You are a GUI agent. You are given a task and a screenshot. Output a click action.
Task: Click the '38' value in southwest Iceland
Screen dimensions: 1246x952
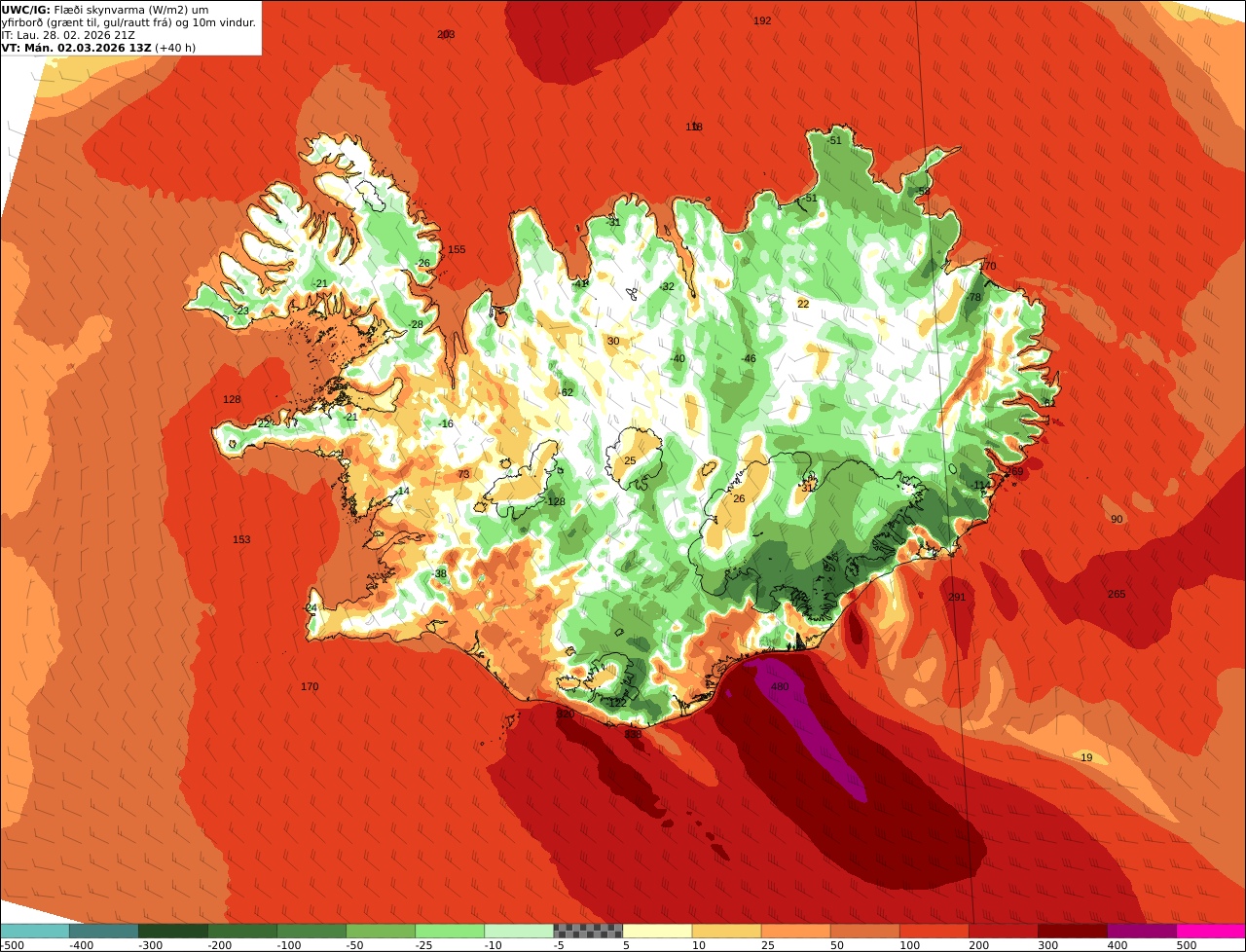click(440, 573)
